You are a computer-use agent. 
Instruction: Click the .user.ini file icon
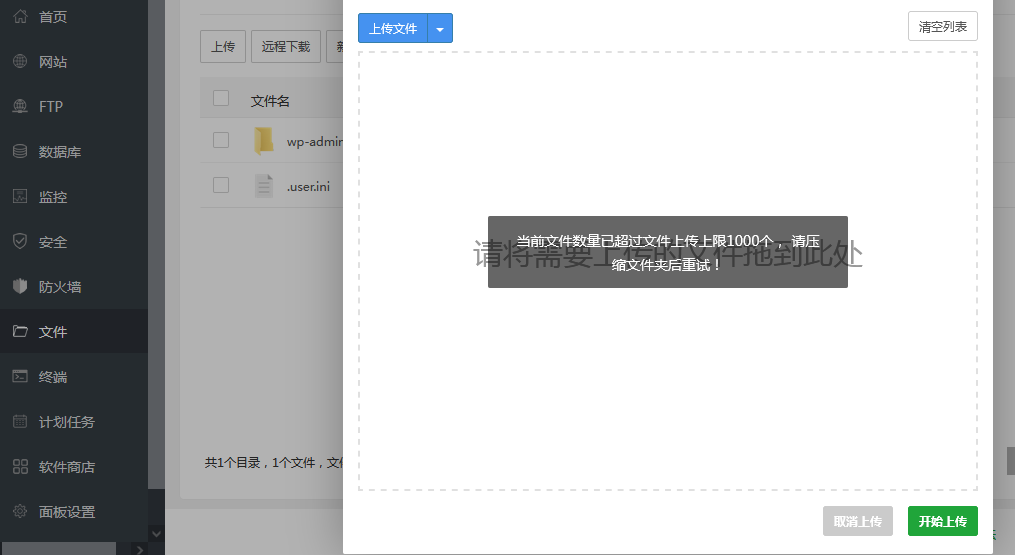(263, 186)
